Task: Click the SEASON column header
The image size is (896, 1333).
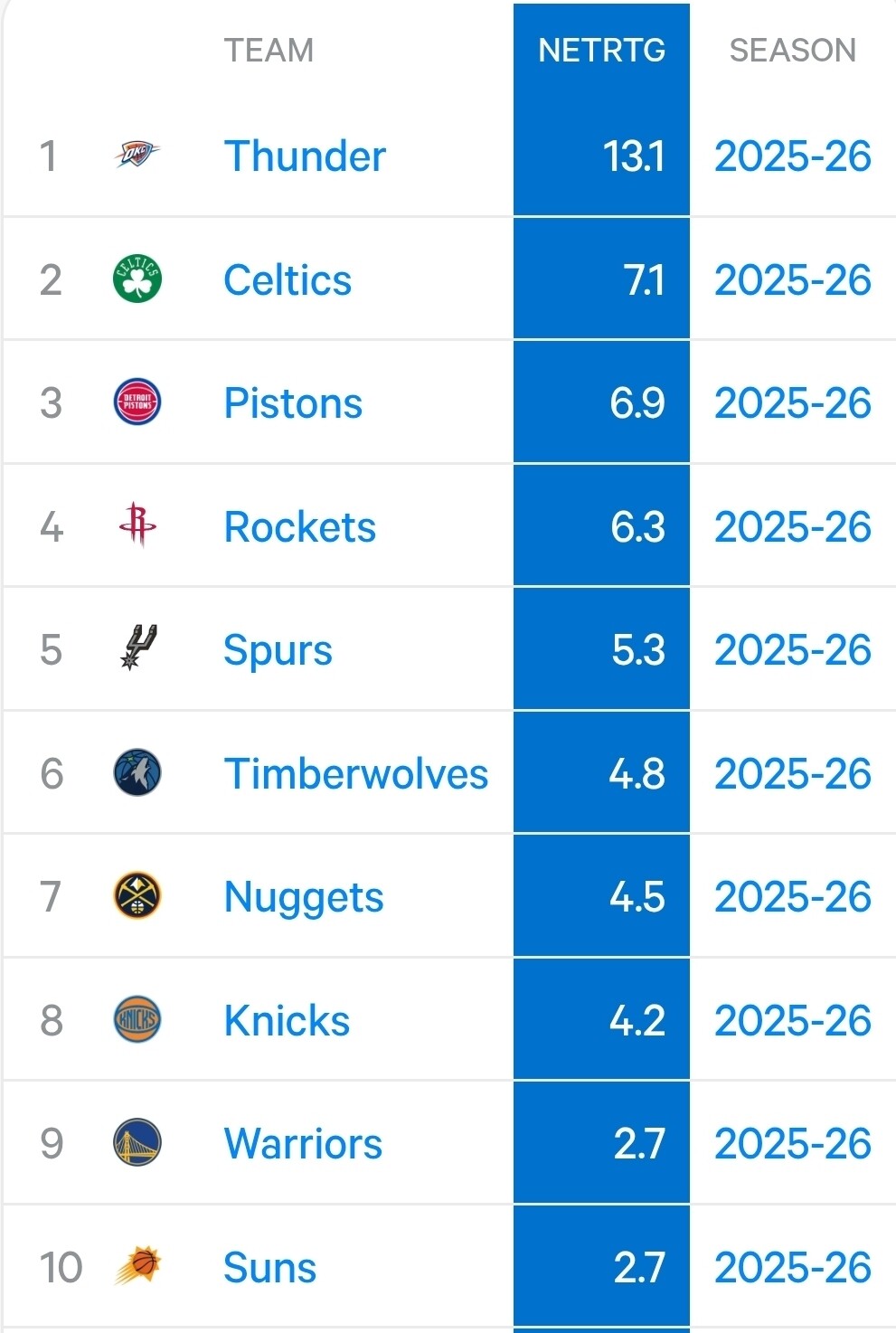Action: click(792, 51)
